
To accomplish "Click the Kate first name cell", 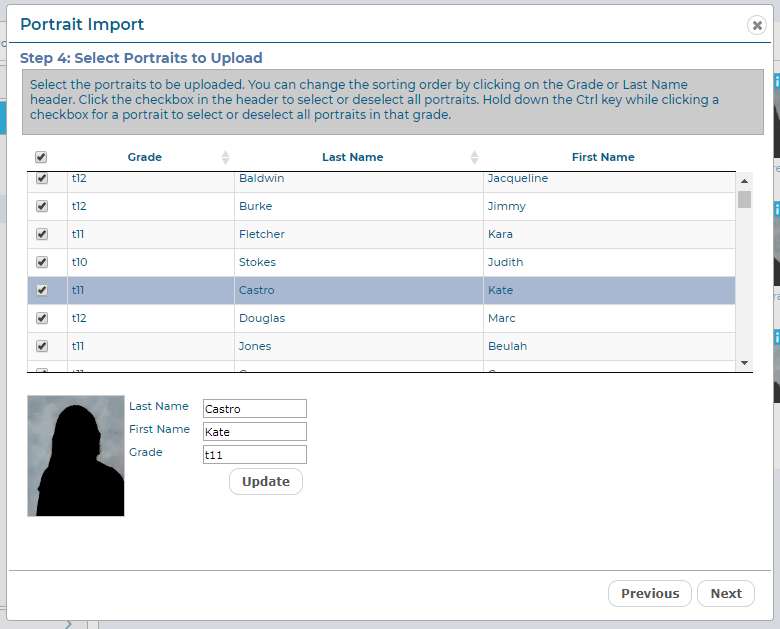I will coord(609,290).
